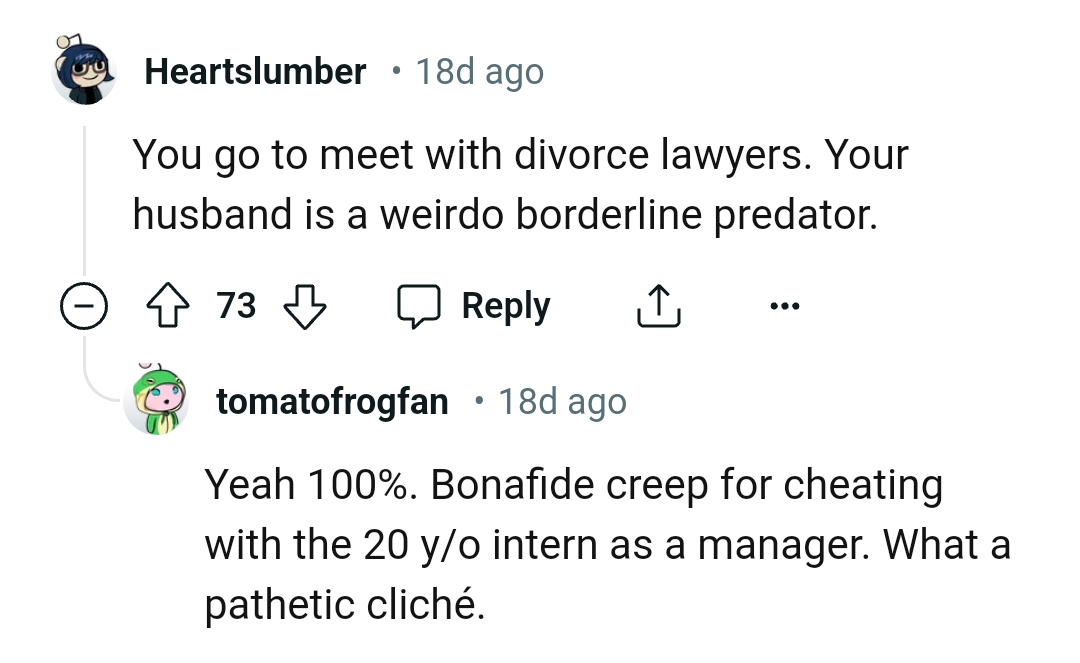Click the vote count showing 73
This screenshot has height=663, width=1080.
tap(237, 306)
